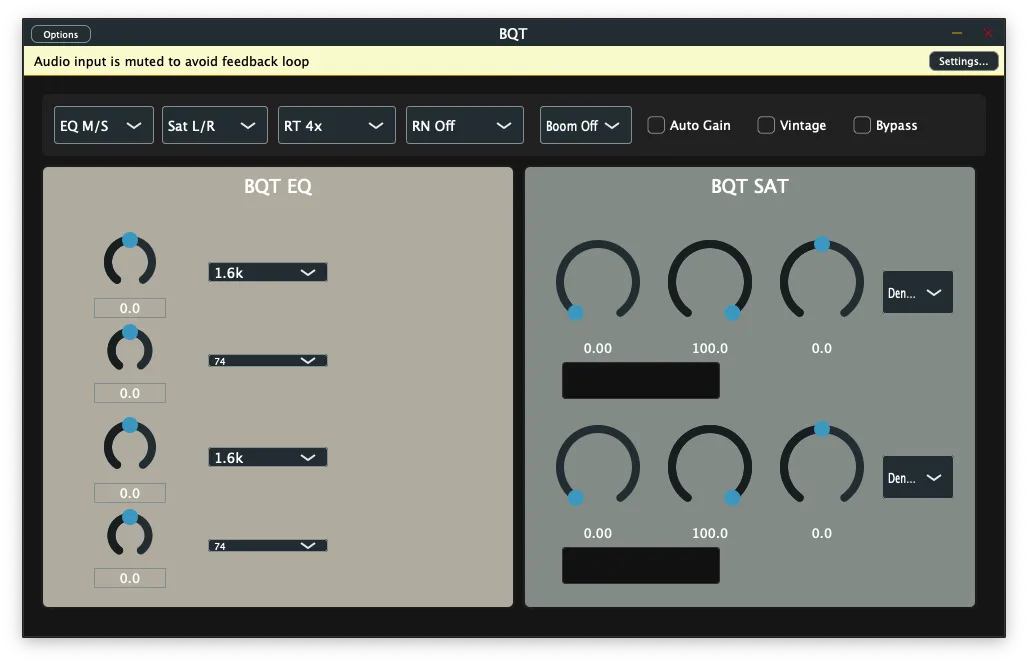Click the upper SAT 100.0 value label

pyautogui.click(x=710, y=348)
